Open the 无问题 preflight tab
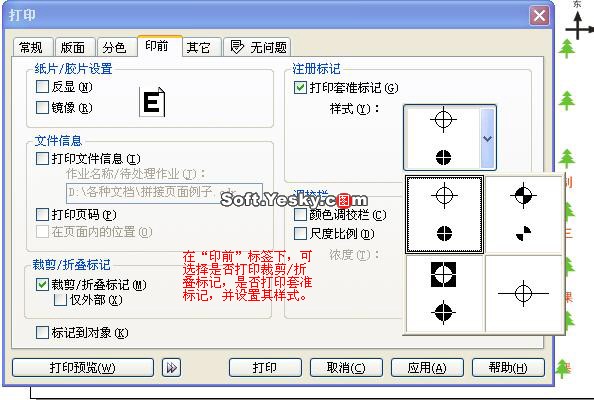 pos(257,47)
